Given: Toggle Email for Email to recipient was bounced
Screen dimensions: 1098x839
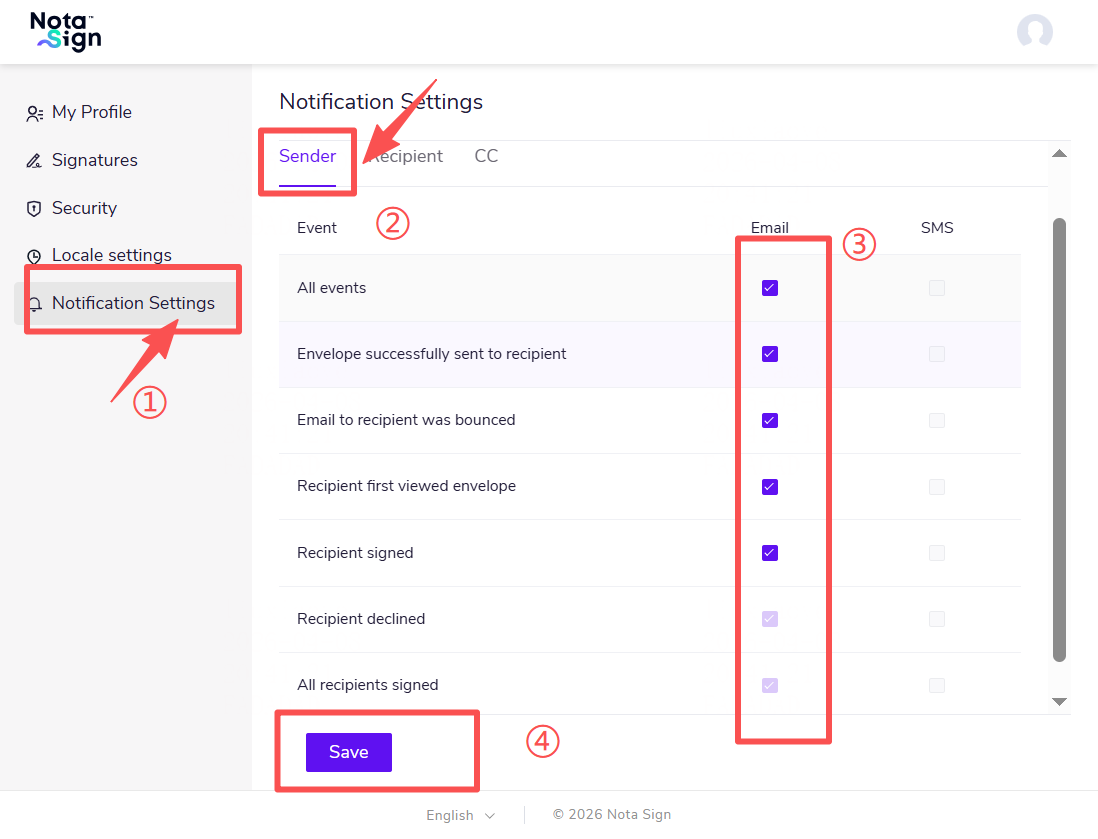Looking at the screenshot, I should pos(769,420).
